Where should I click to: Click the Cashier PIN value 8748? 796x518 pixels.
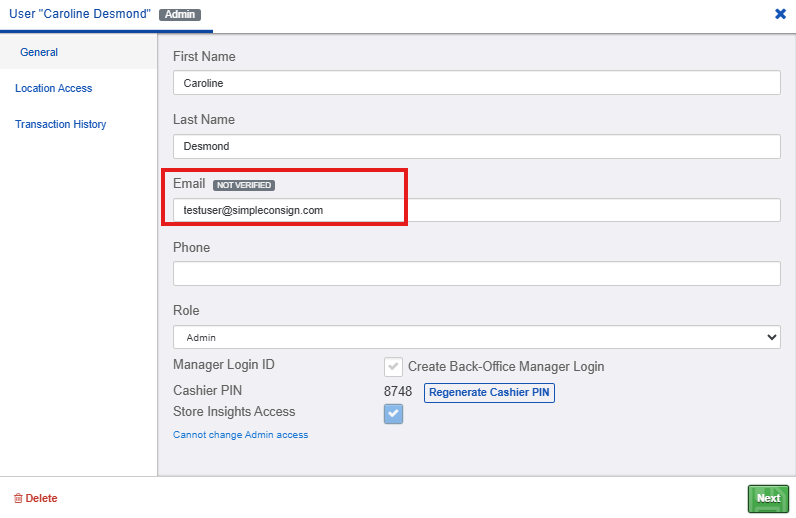[x=398, y=392]
